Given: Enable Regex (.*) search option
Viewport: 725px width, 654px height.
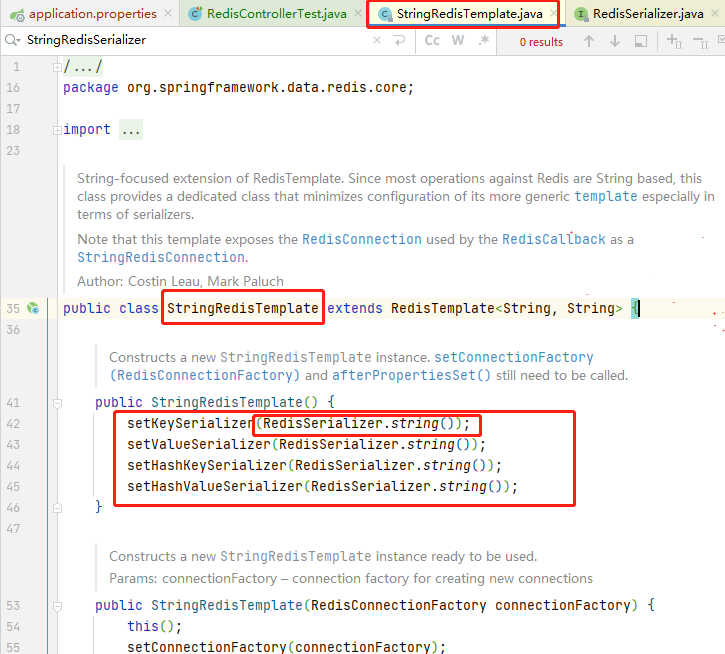Looking at the screenshot, I should coord(484,41).
